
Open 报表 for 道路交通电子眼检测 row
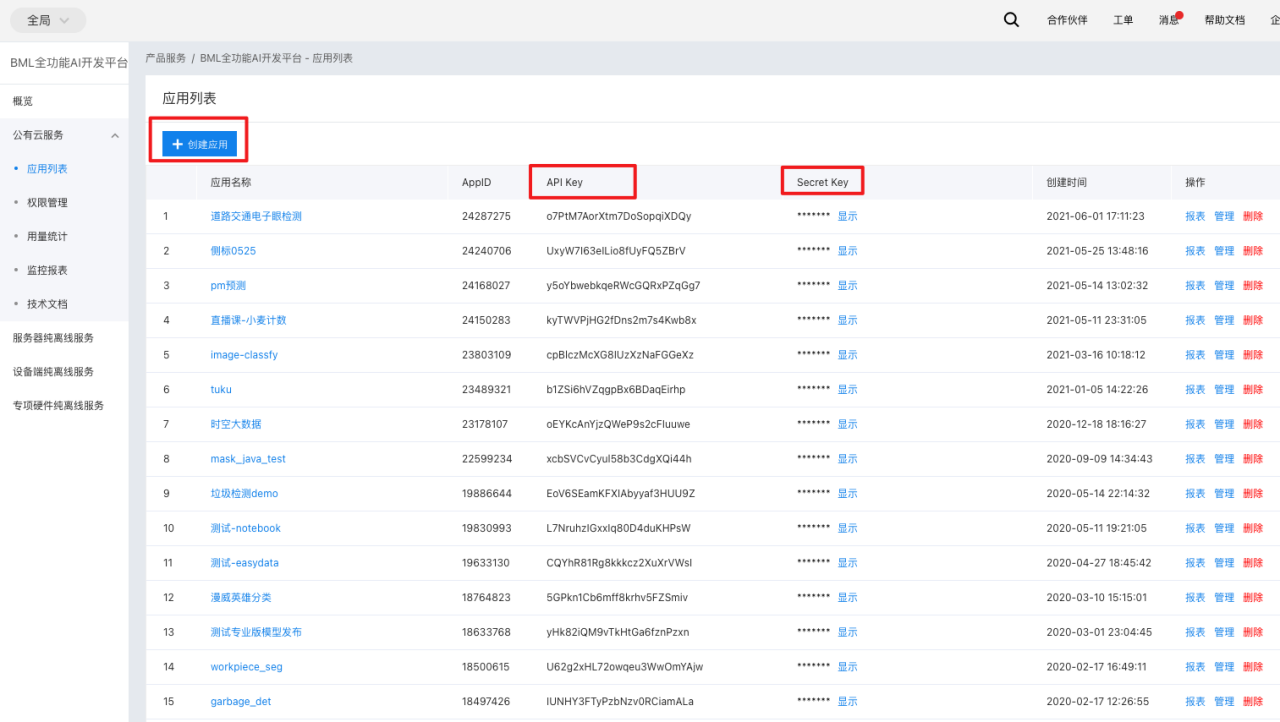tap(1195, 216)
